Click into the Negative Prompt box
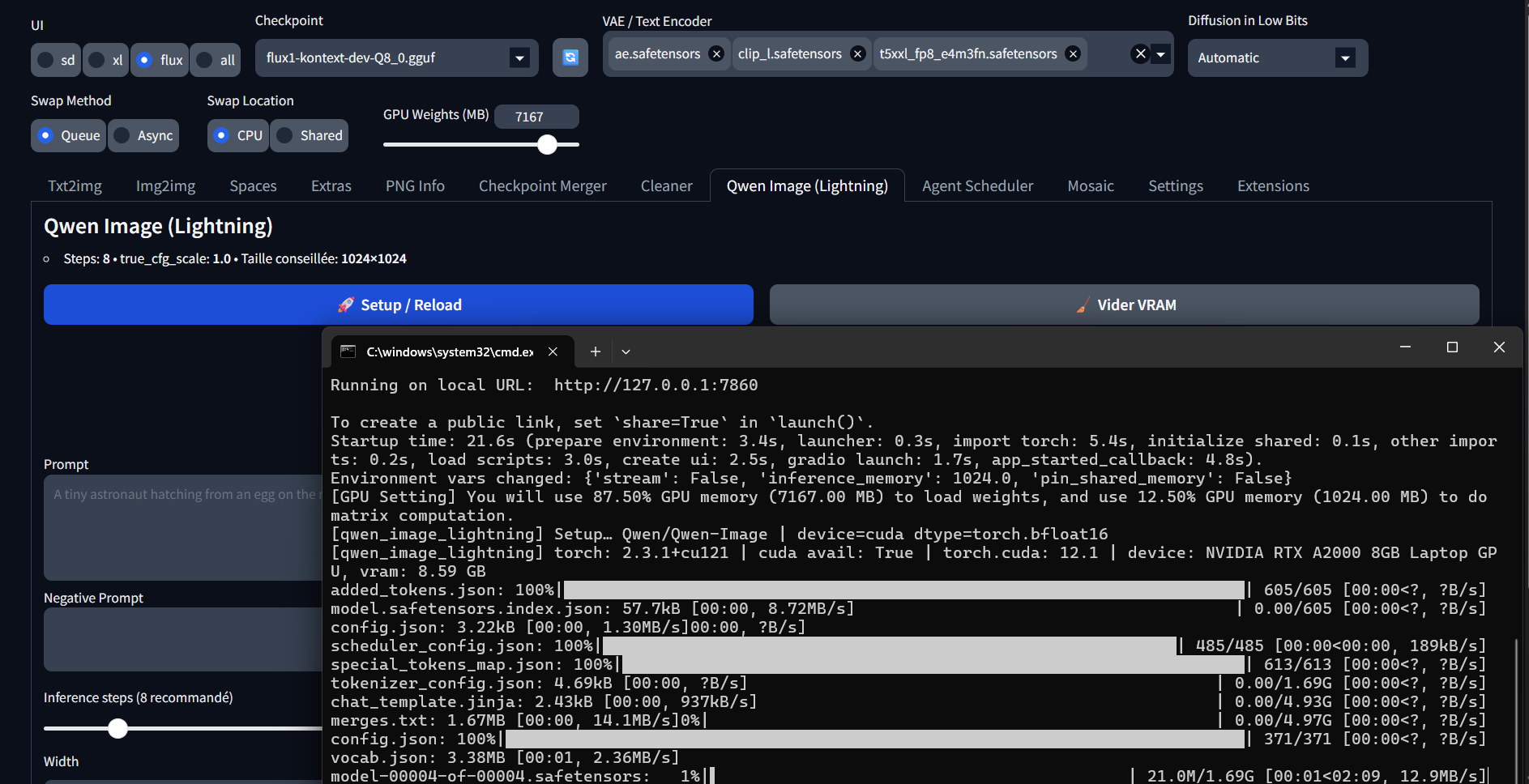Screen dimensions: 1529x784 (x=183, y=639)
